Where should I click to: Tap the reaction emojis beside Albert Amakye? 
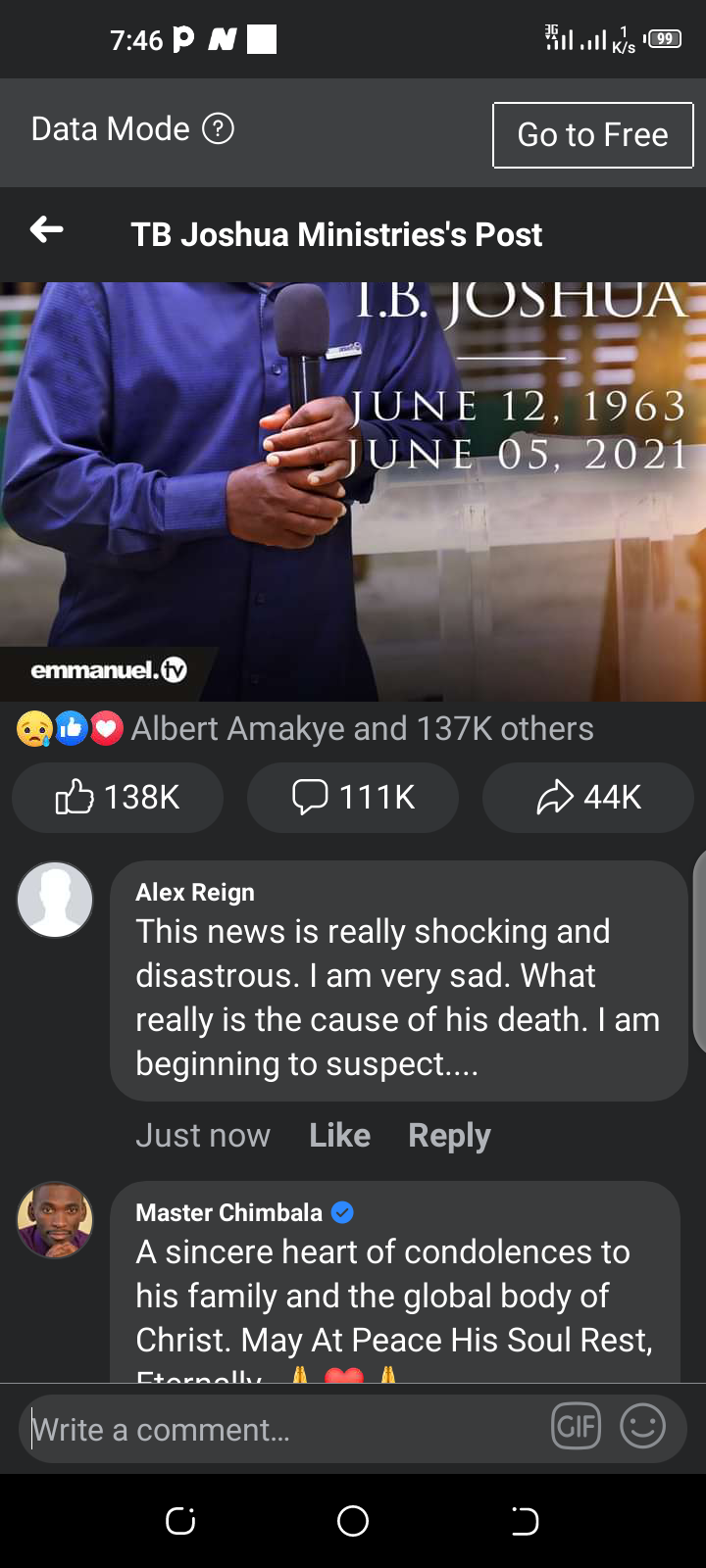point(70,728)
